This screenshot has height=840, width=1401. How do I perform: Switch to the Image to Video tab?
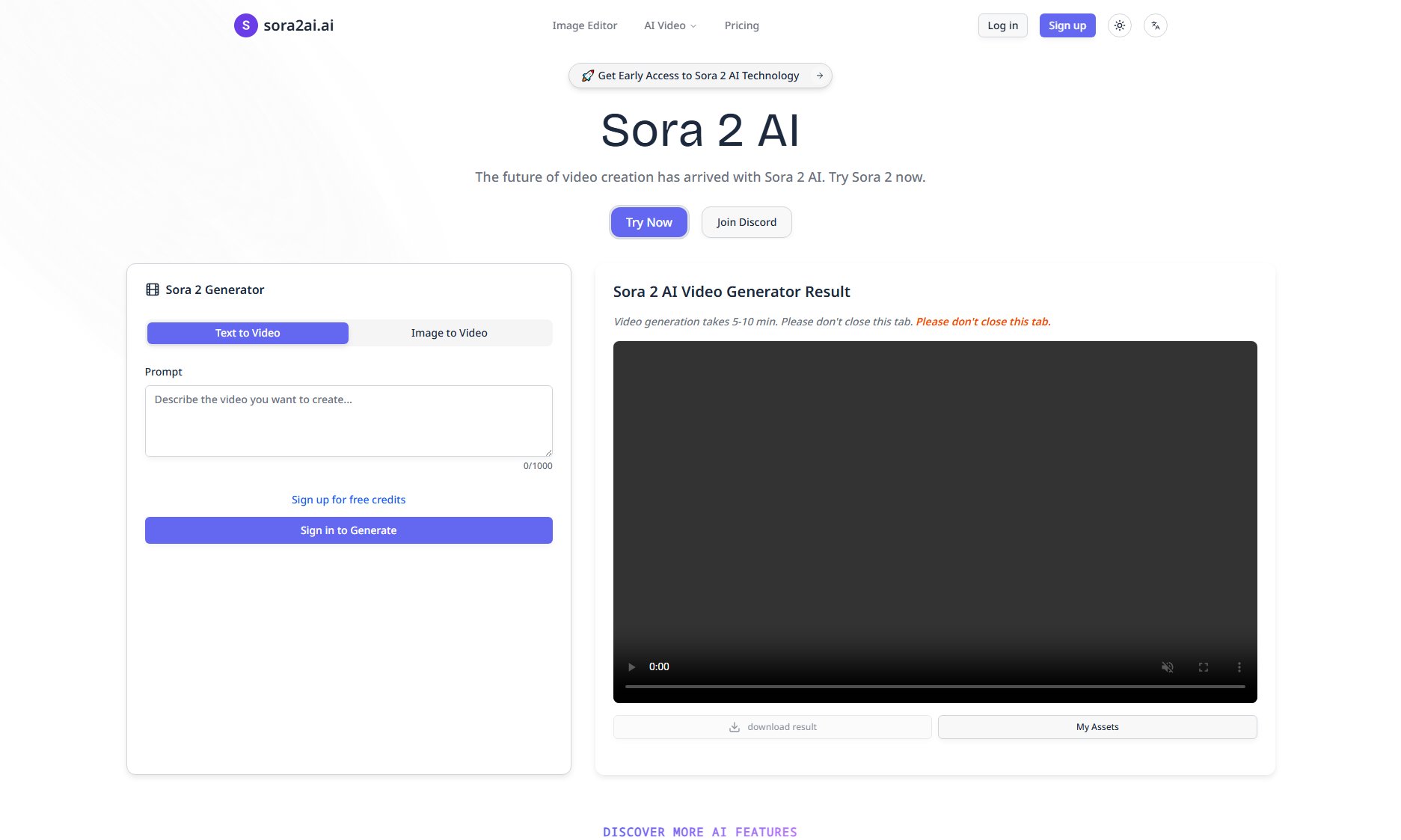click(449, 333)
